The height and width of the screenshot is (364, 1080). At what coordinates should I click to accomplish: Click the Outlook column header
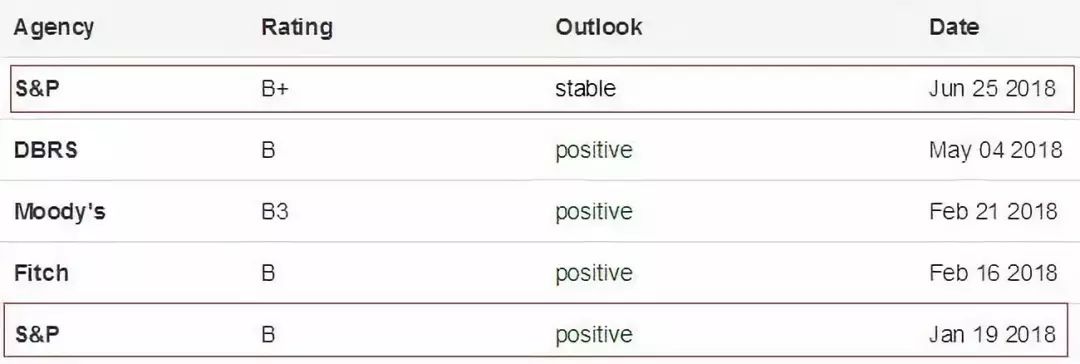pyautogui.click(x=599, y=27)
